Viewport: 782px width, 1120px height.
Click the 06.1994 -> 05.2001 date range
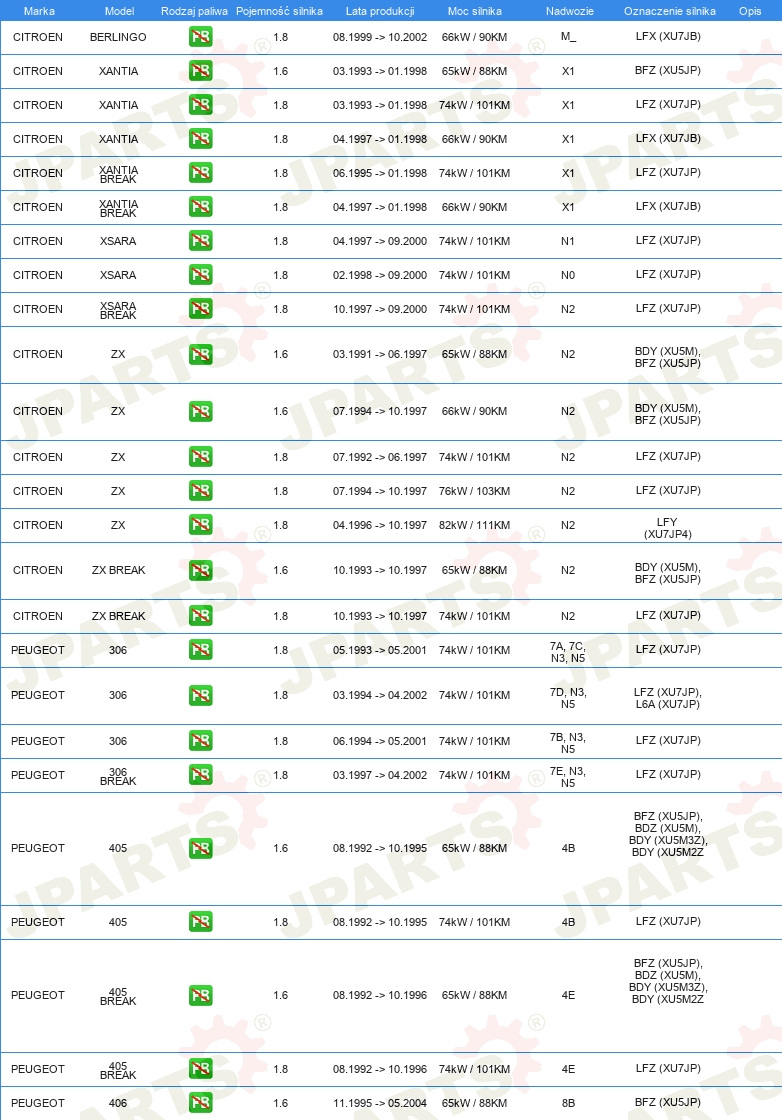point(380,741)
